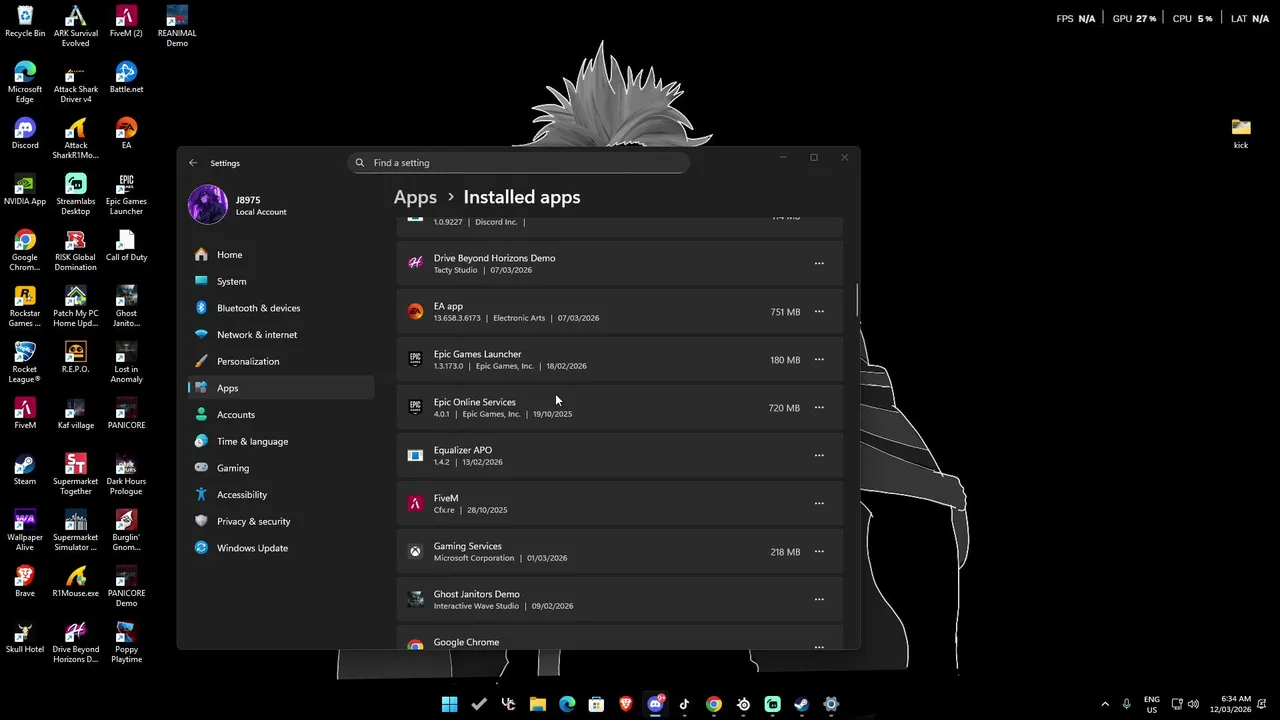Select the Poppy Playtime desktop icon
The height and width of the screenshot is (720, 1280).
point(126,642)
